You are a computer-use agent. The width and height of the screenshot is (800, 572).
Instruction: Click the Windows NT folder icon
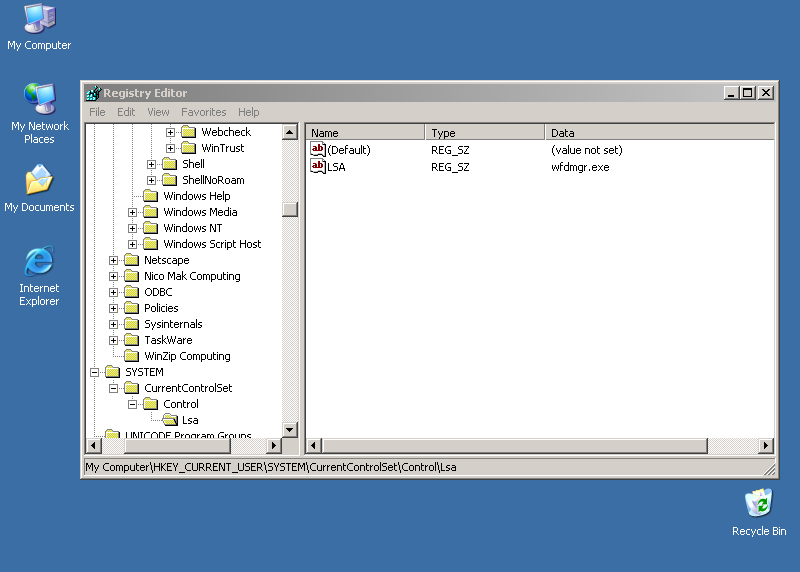[151, 228]
